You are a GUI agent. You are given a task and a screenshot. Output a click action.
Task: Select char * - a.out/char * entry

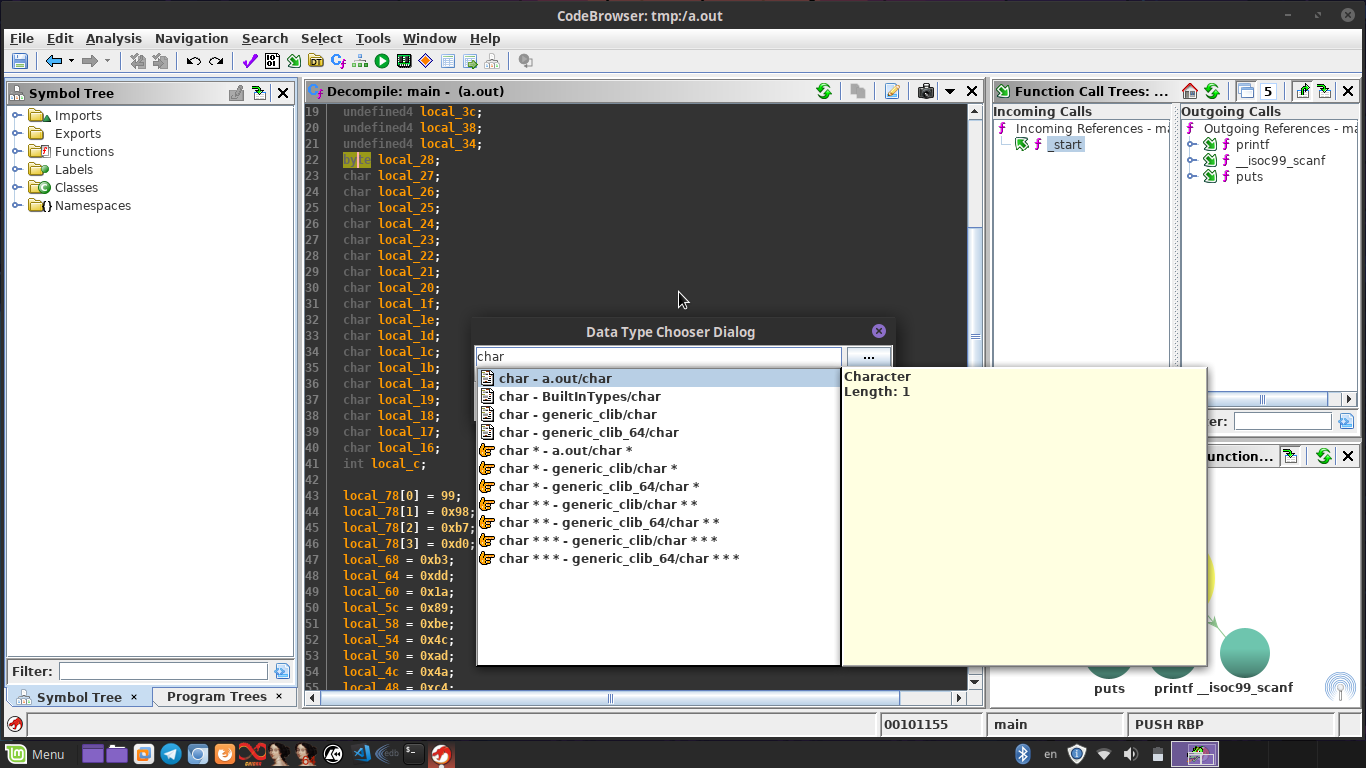pyautogui.click(x=658, y=451)
